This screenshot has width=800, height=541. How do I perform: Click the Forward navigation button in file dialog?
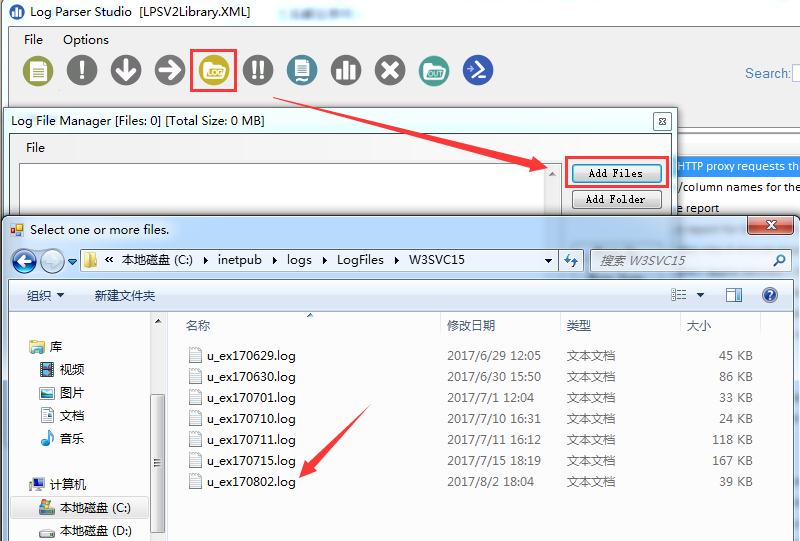coord(52,261)
